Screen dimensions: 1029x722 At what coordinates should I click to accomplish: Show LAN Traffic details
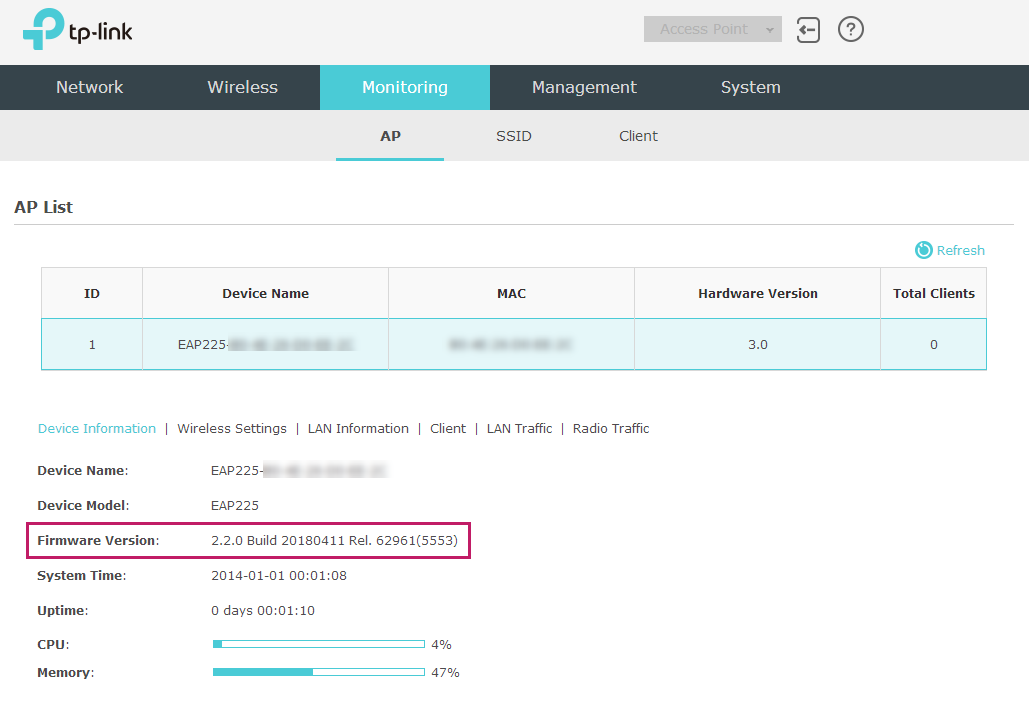[519, 428]
